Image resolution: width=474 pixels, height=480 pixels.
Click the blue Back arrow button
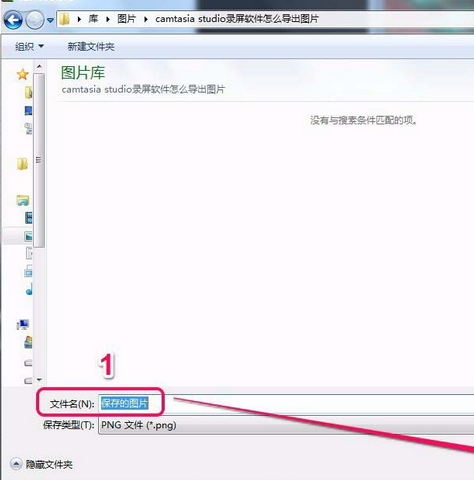click(13, 20)
